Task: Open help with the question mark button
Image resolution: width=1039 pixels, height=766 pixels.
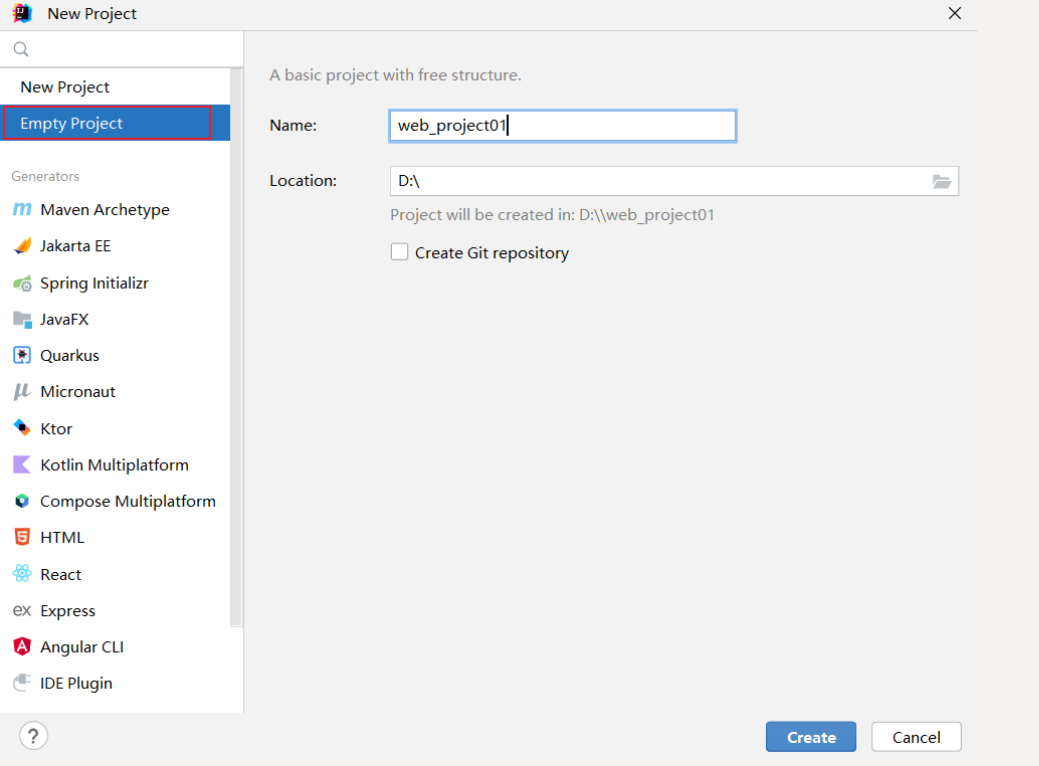Action: point(33,736)
